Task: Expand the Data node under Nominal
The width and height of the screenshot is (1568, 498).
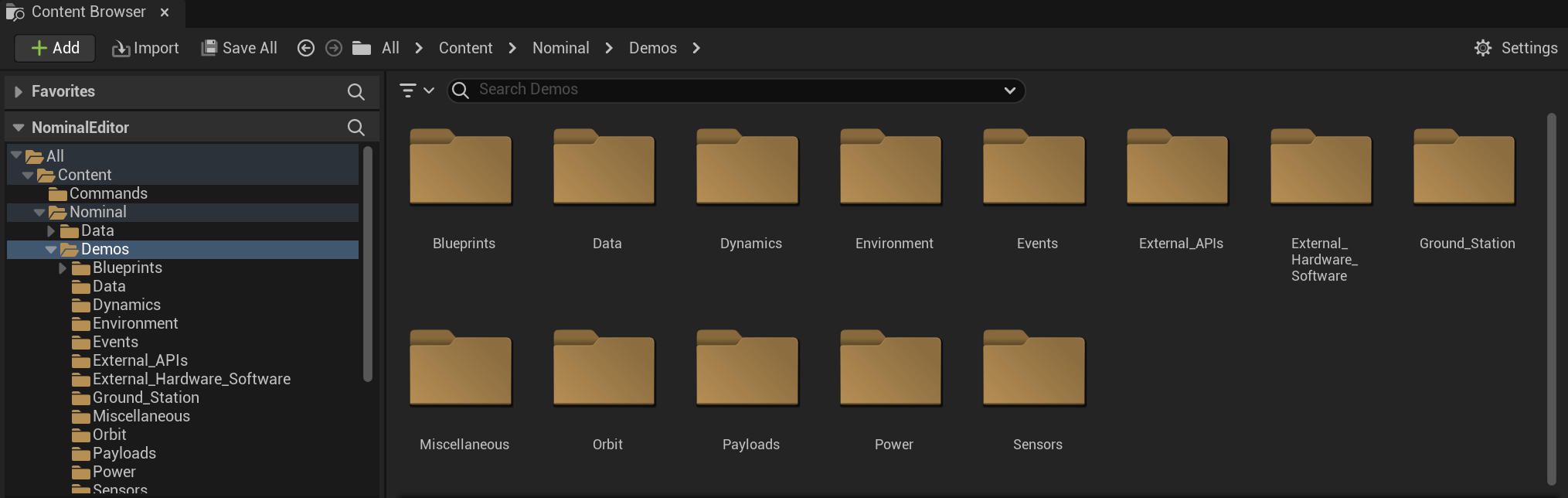Action: [51, 231]
